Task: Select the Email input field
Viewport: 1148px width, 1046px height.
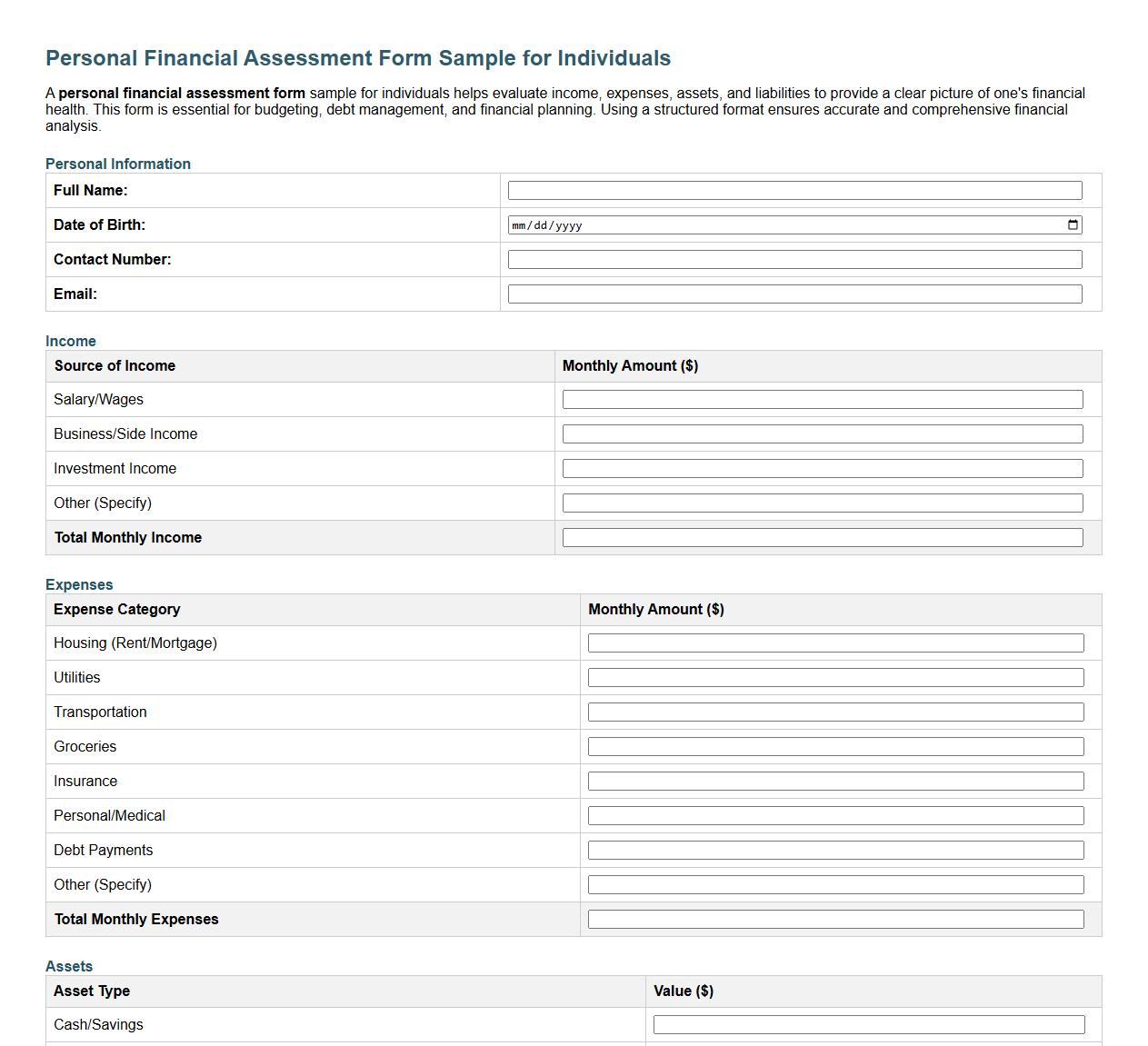Action: tap(795, 294)
